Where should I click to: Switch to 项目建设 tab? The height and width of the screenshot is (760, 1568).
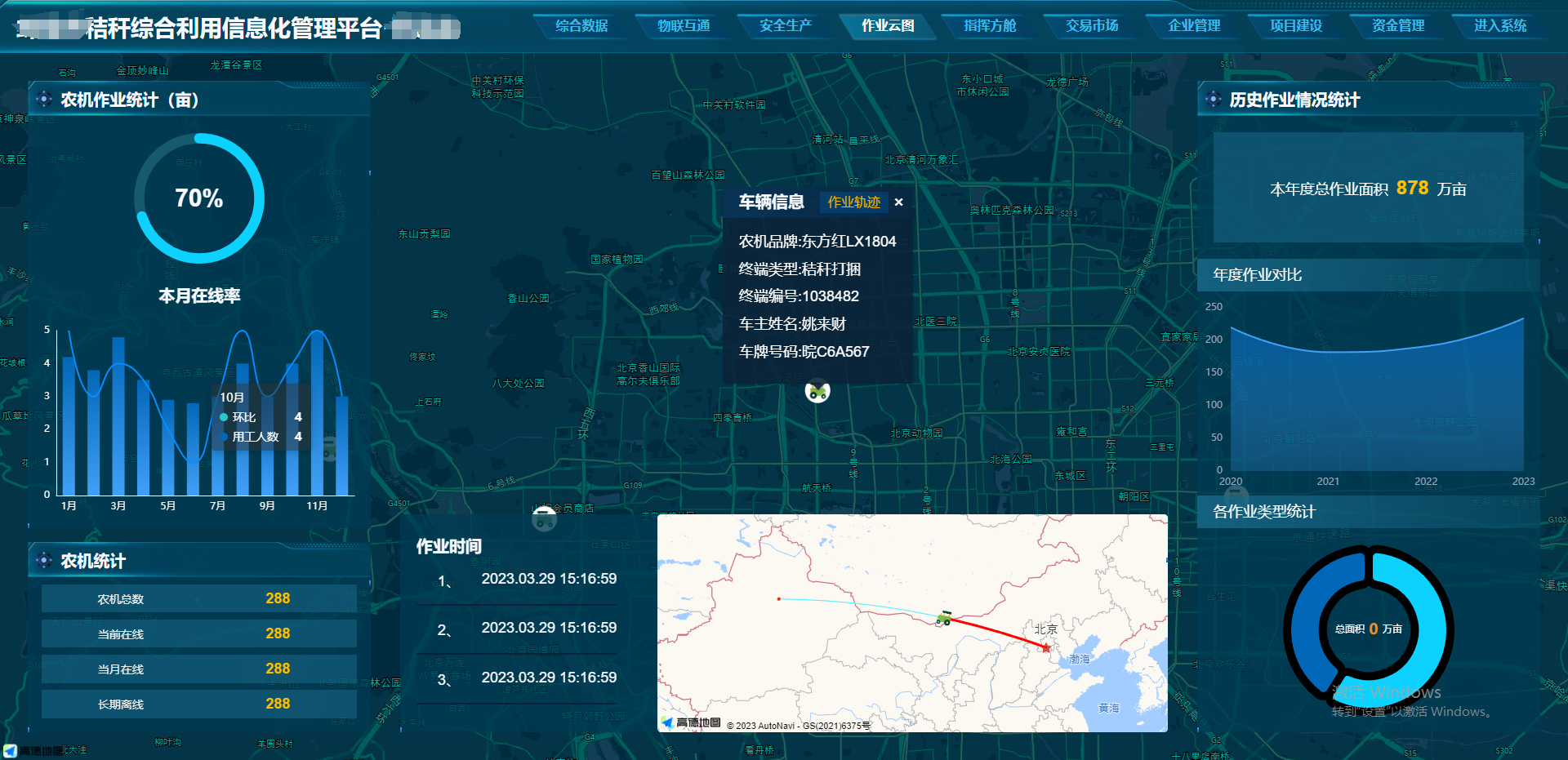(1296, 26)
